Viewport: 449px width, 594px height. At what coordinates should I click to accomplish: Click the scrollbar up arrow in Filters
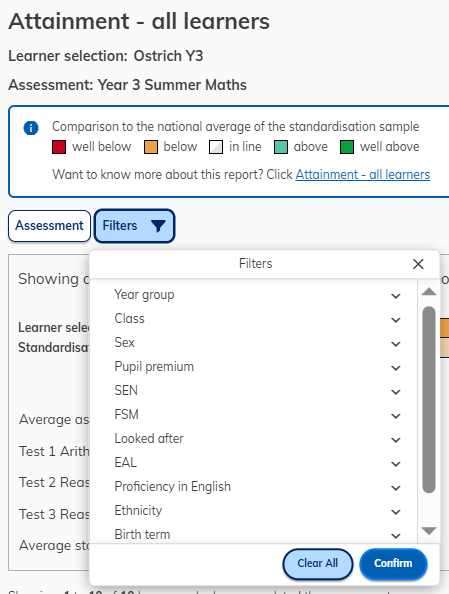point(429,291)
